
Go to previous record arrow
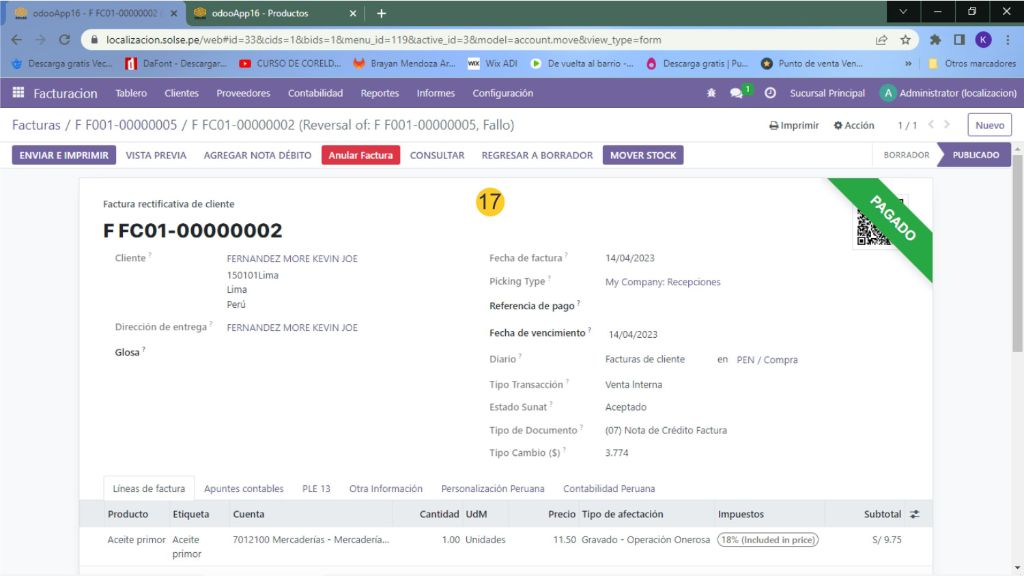coord(932,125)
